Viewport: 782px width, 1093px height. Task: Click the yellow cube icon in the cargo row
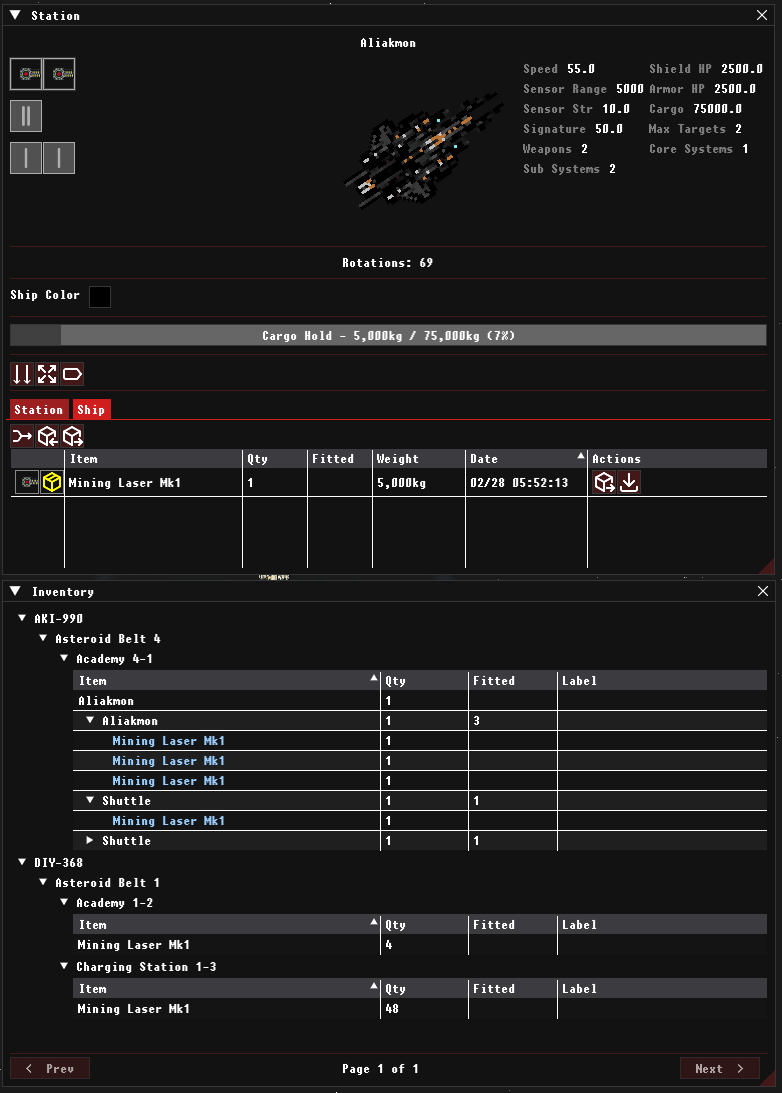[52, 482]
